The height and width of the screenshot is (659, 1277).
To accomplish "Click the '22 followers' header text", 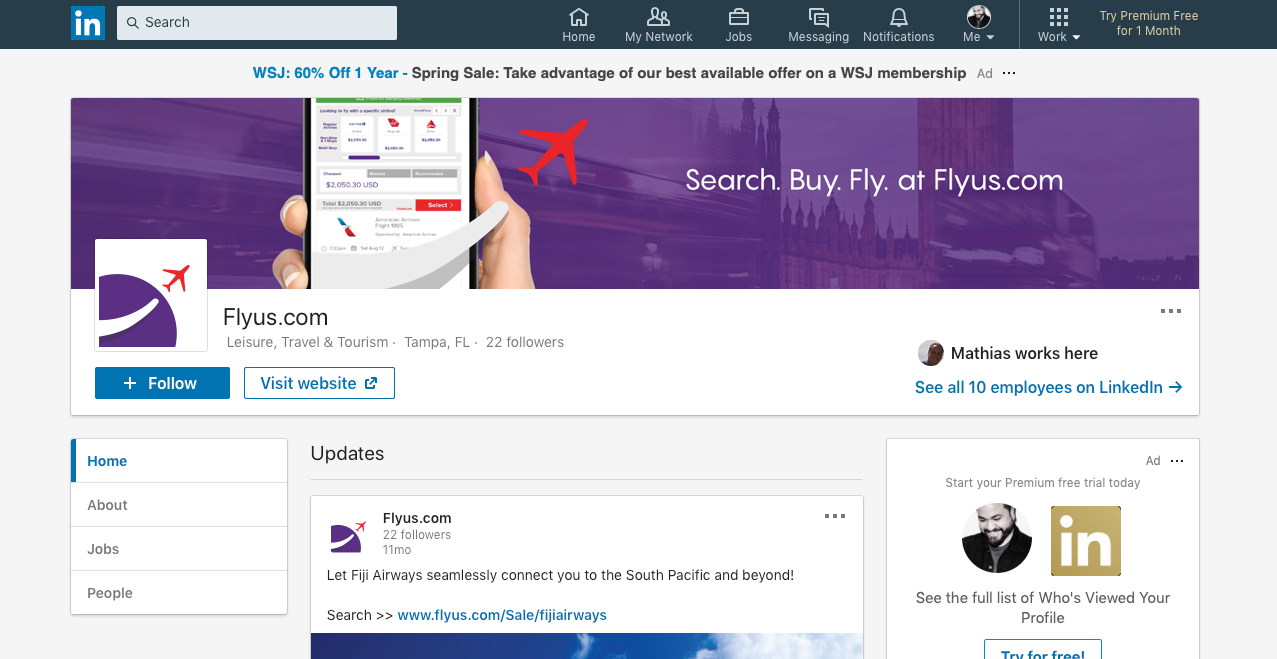I will (x=525, y=342).
